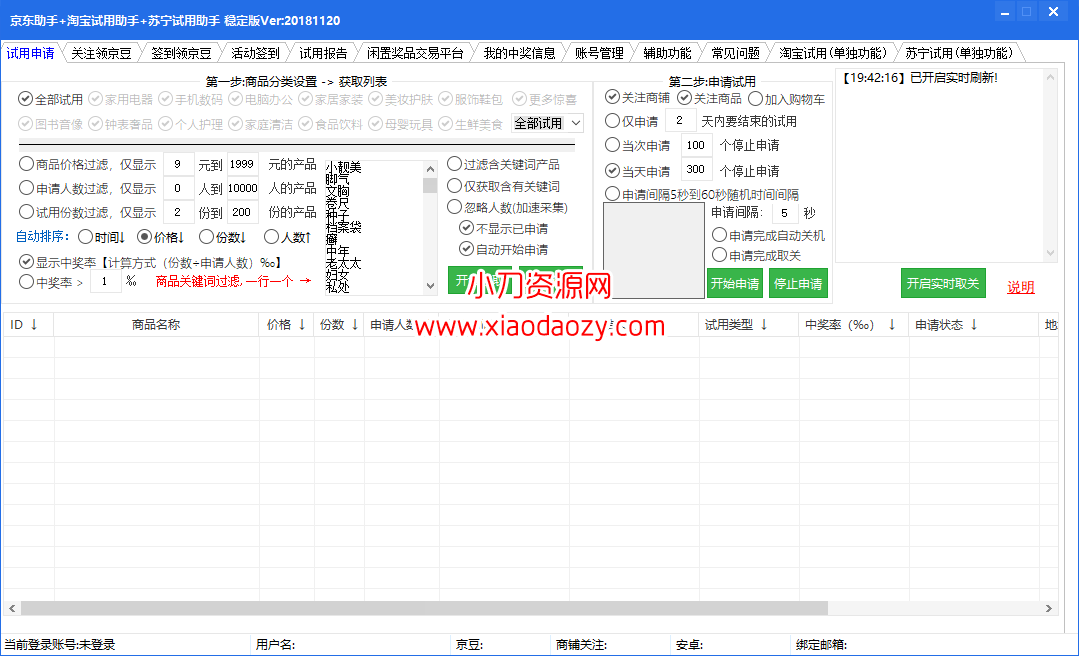Sort table by 价格 column header

click(286, 324)
